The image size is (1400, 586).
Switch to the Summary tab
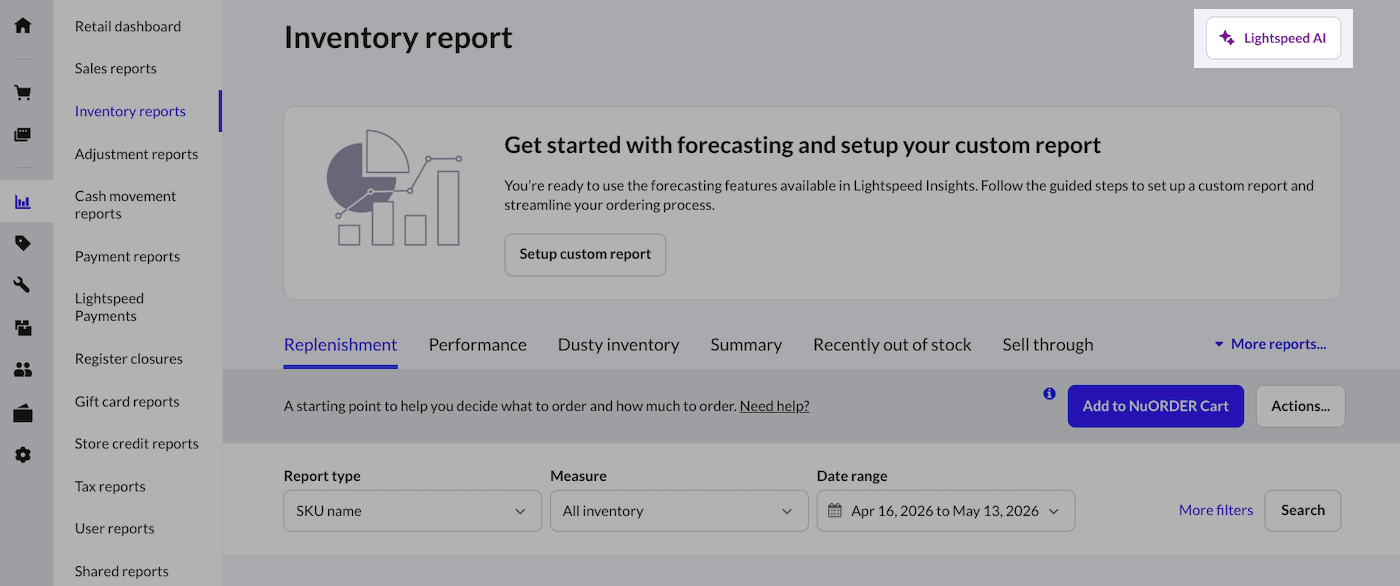746,345
